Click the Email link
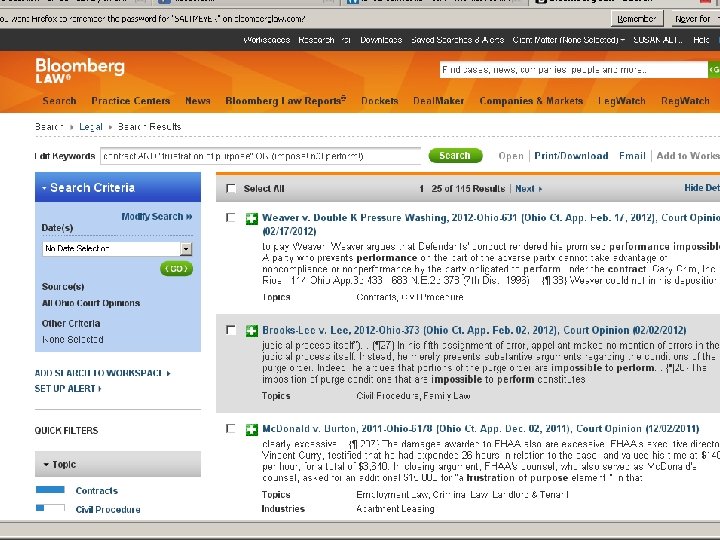This screenshot has height=540, width=720. click(632, 156)
